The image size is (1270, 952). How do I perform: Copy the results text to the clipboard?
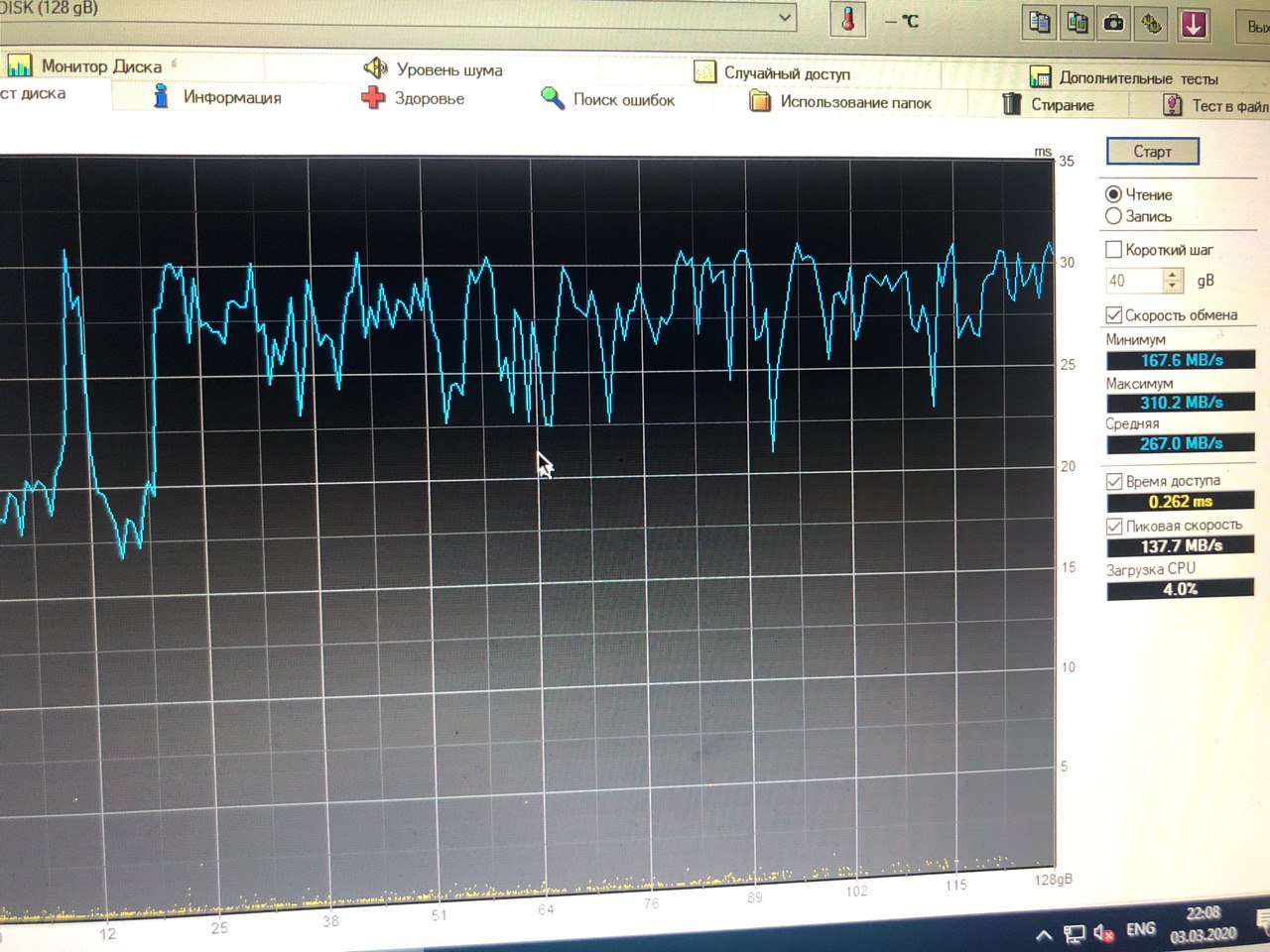tap(1040, 22)
